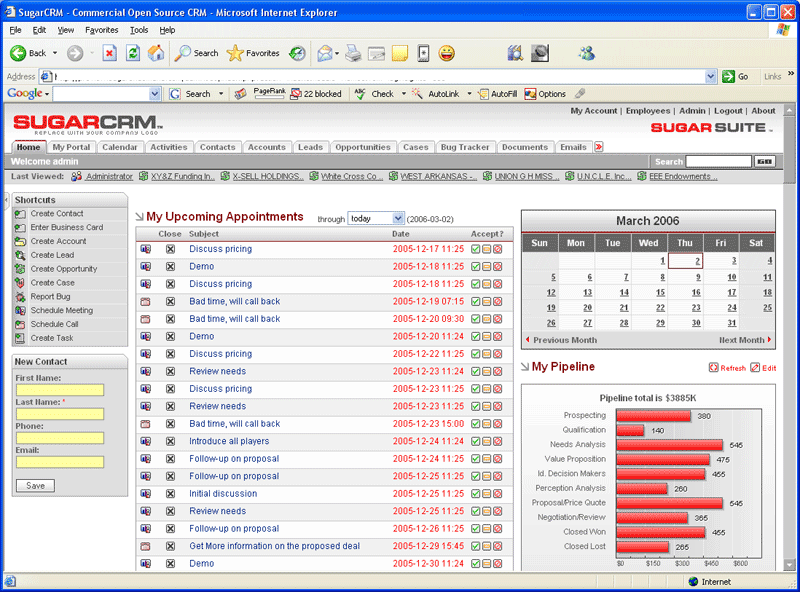This screenshot has width=800, height=592.
Task: Decline the Initial discussion appointment
Action: click(498, 494)
